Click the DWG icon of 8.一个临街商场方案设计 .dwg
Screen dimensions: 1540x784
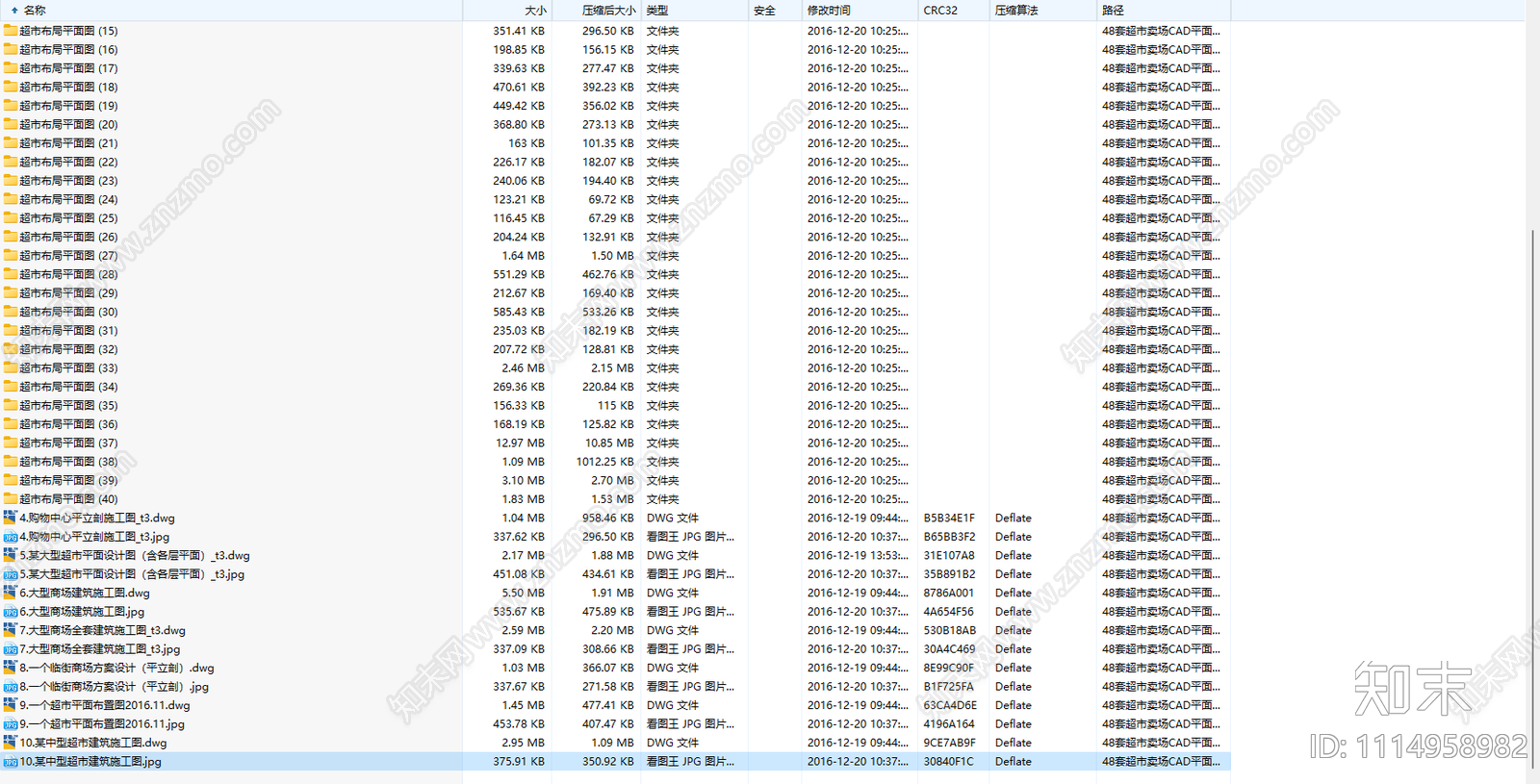point(11,668)
